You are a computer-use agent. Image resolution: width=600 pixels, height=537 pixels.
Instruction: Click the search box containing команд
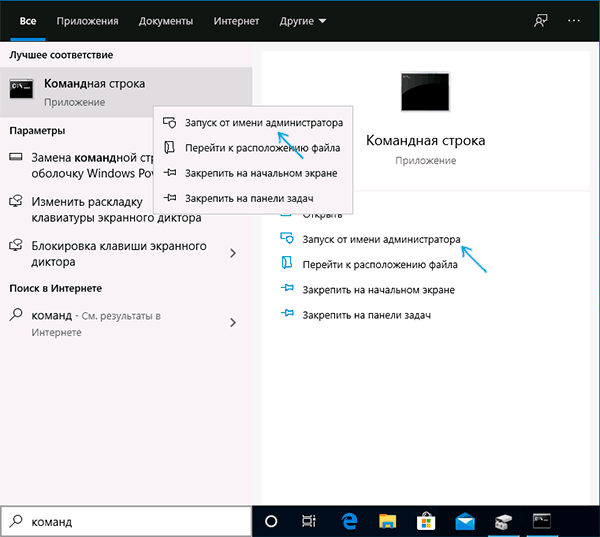[126, 522]
